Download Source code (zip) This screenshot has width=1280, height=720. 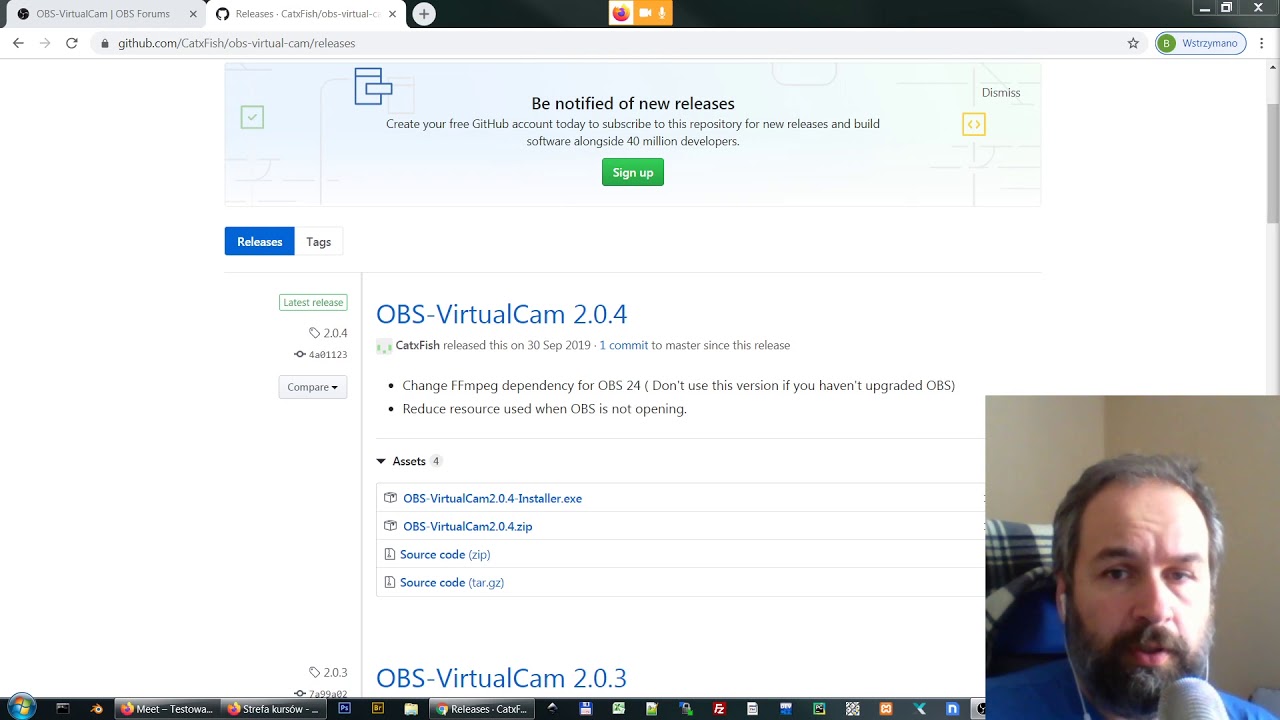pos(445,554)
